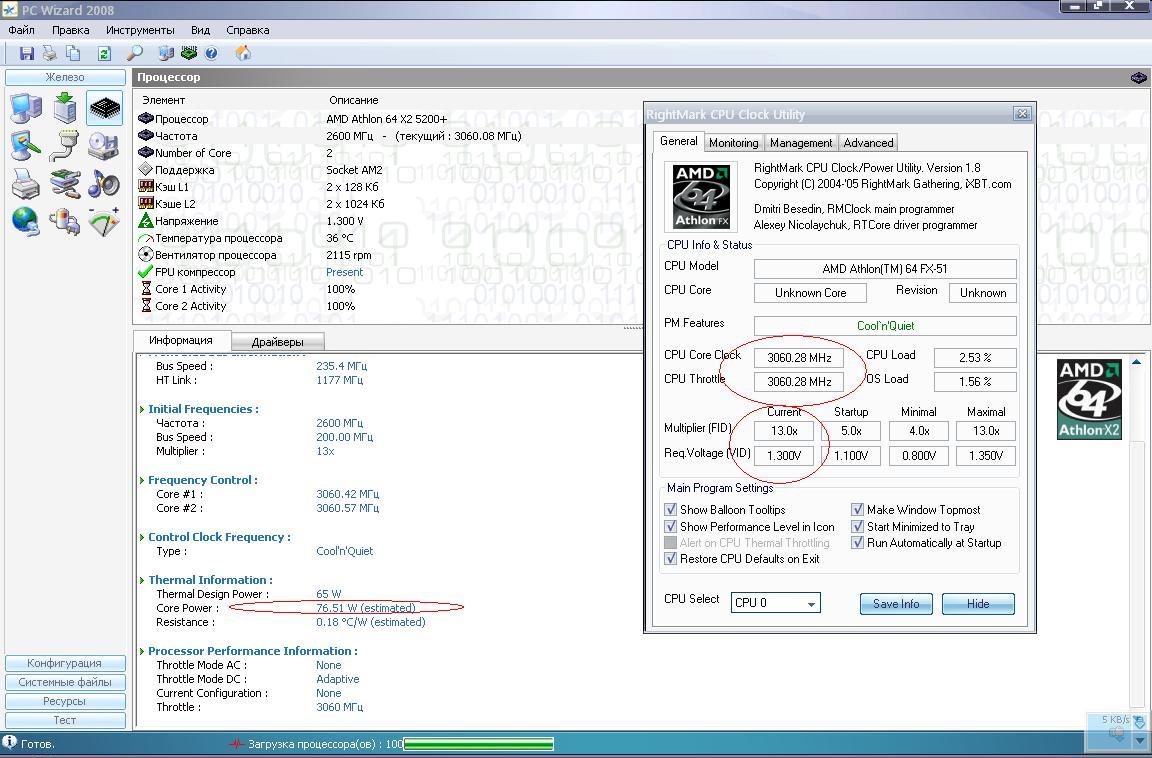Open the Инструменты menu
1152x758 pixels.
(140, 30)
